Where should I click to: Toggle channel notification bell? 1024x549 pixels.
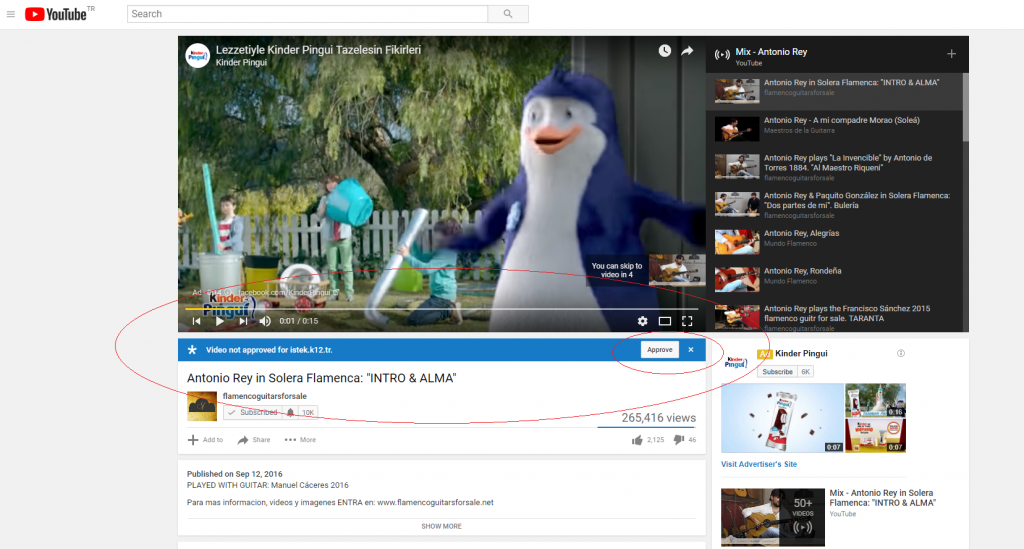291,413
